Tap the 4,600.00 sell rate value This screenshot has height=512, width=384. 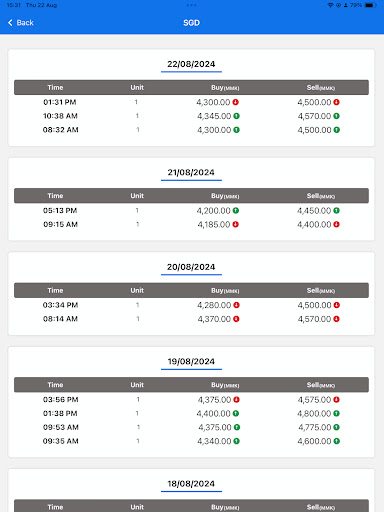point(315,441)
